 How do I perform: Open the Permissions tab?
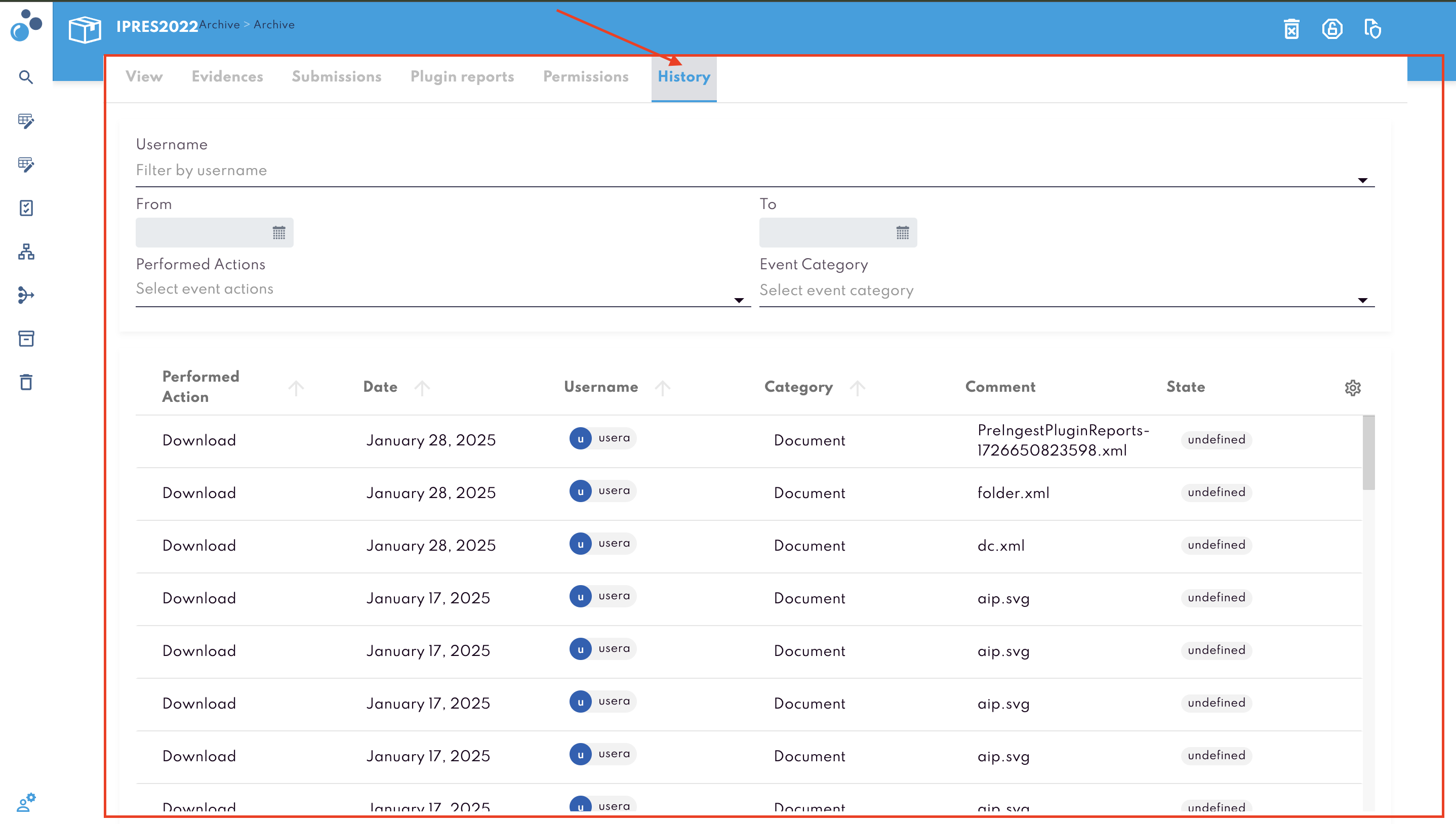(x=586, y=77)
